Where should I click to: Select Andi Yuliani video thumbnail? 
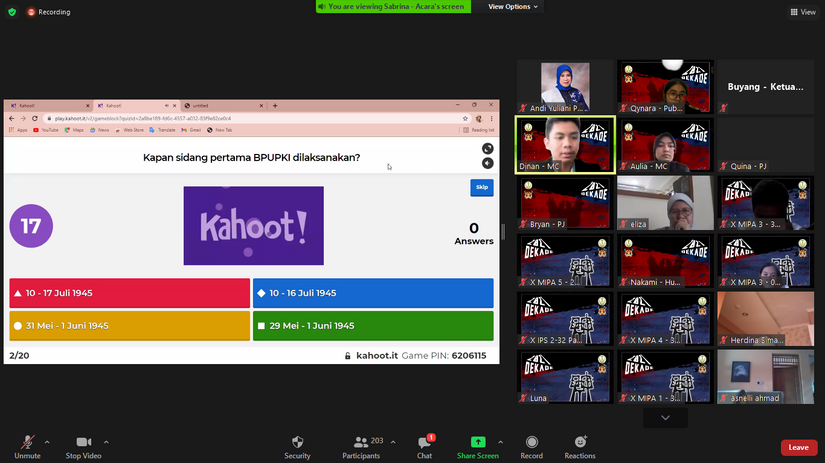tap(565, 87)
